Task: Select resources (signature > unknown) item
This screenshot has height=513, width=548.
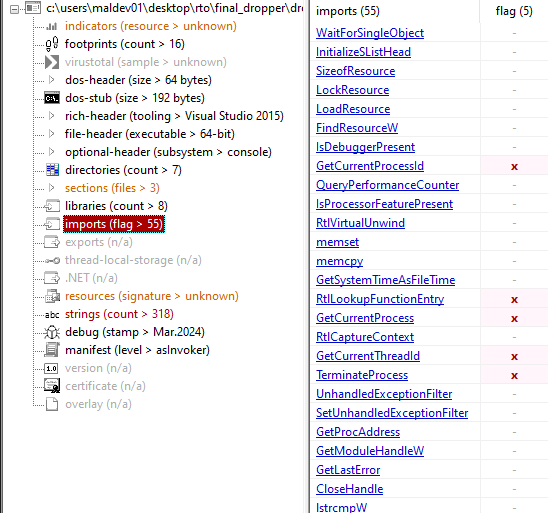Action: 152,296
